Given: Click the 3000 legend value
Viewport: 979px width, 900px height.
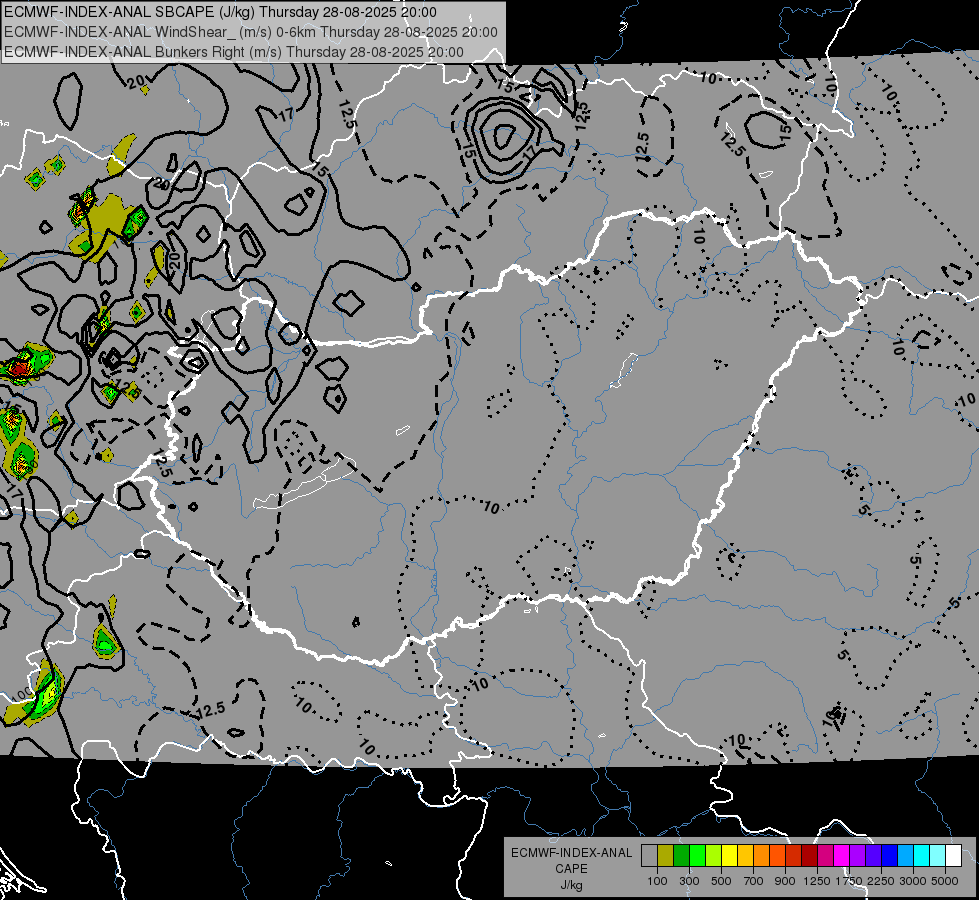Looking at the screenshot, I should click(913, 881).
